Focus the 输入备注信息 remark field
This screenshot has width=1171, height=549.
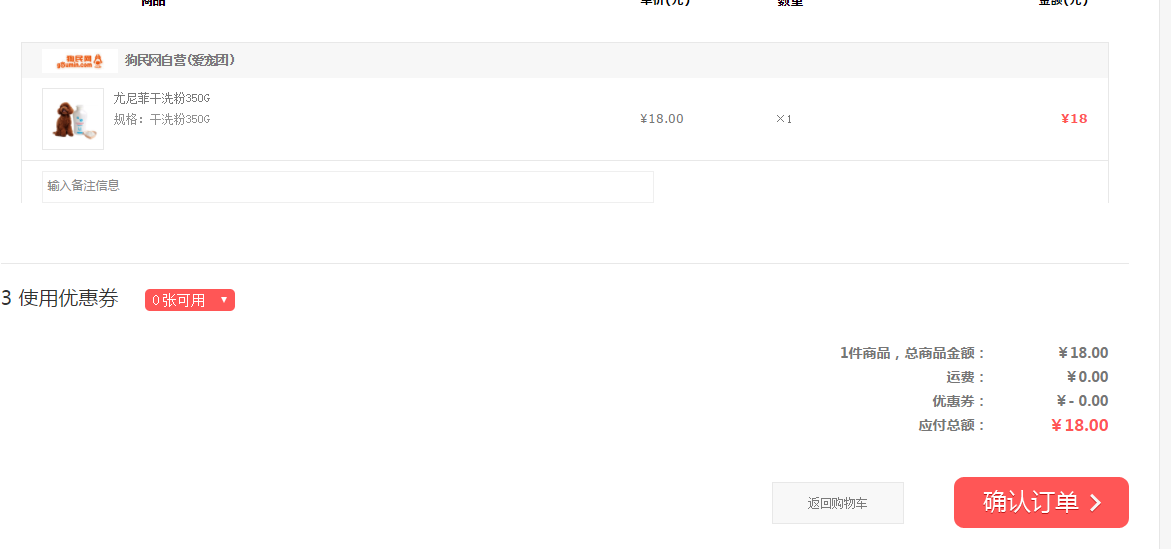tap(348, 187)
